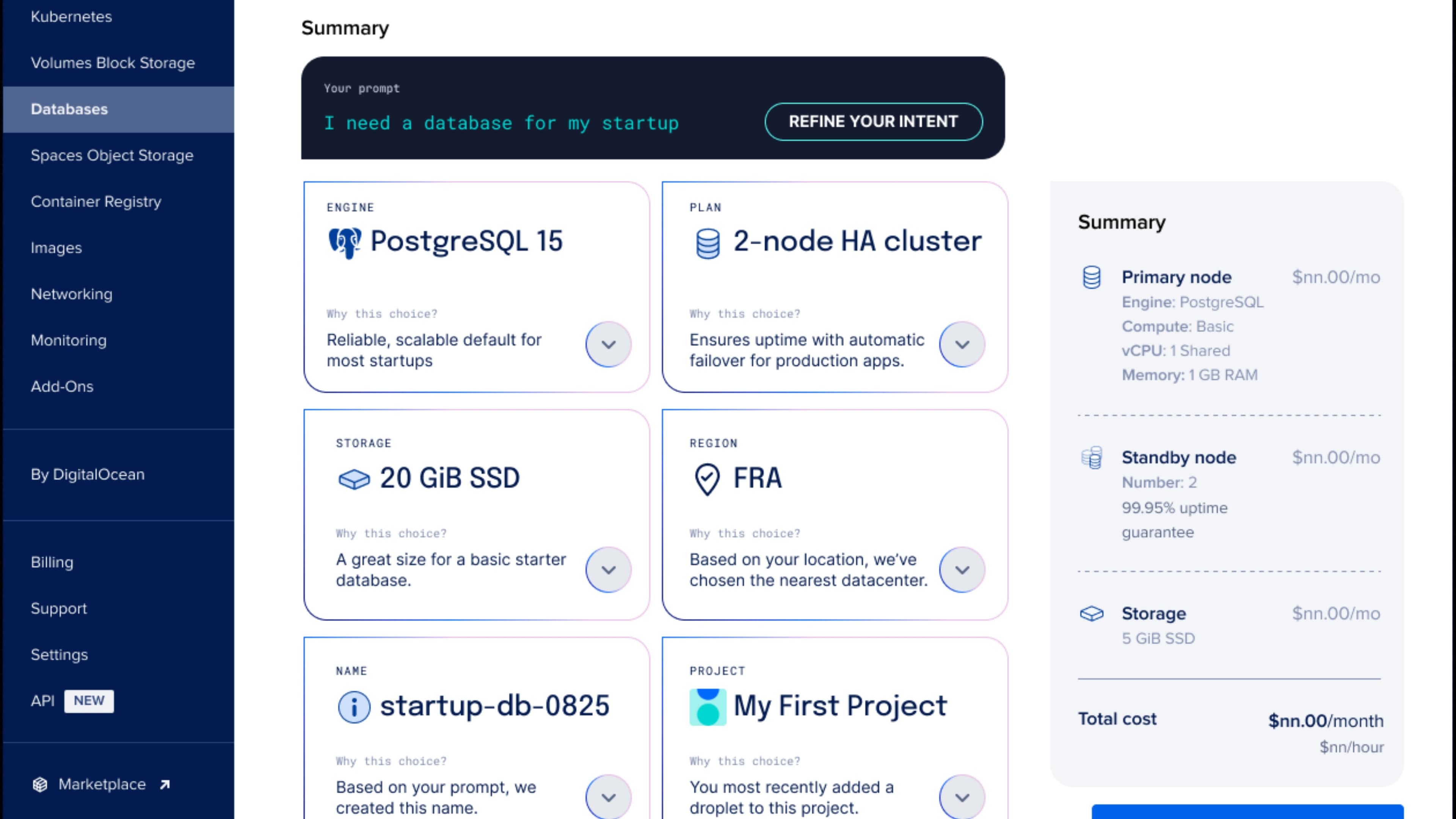The image size is (1456, 819).
Task: Click the Standby node label in summary
Action: click(1178, 458)
